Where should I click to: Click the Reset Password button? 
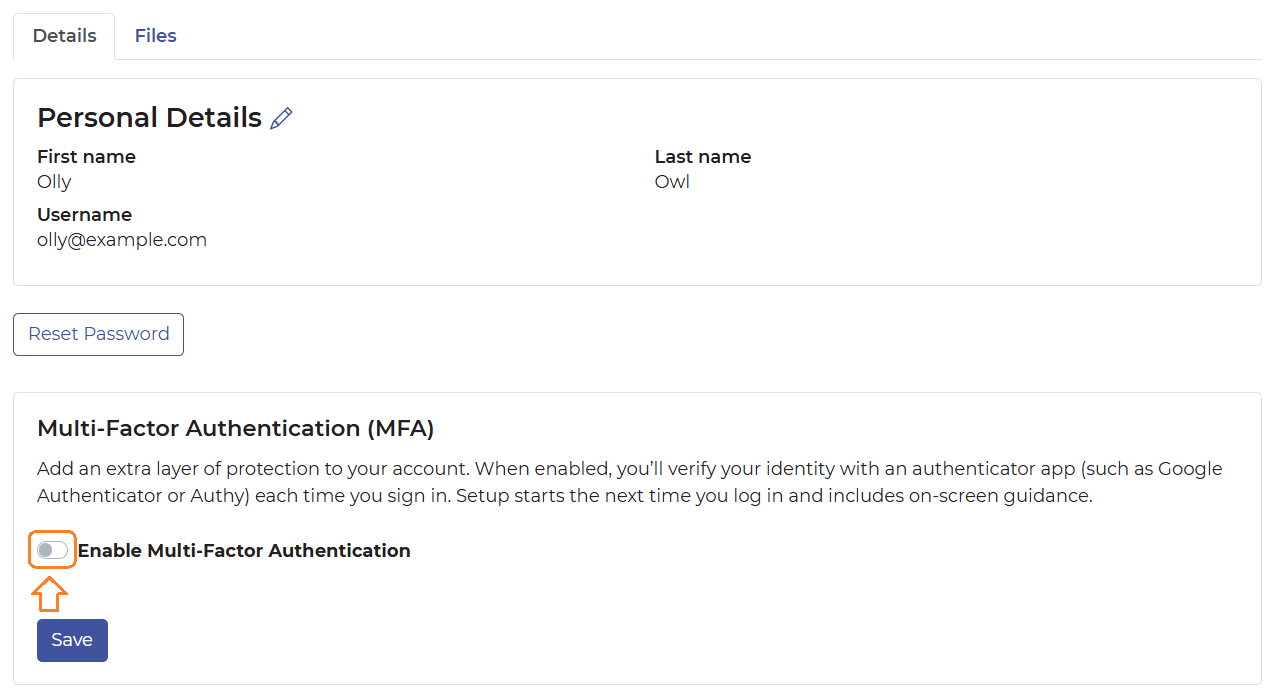97,334
